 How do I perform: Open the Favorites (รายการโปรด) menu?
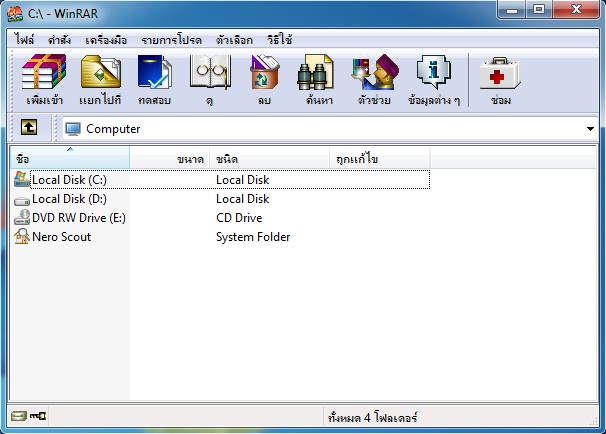[171, 39]
